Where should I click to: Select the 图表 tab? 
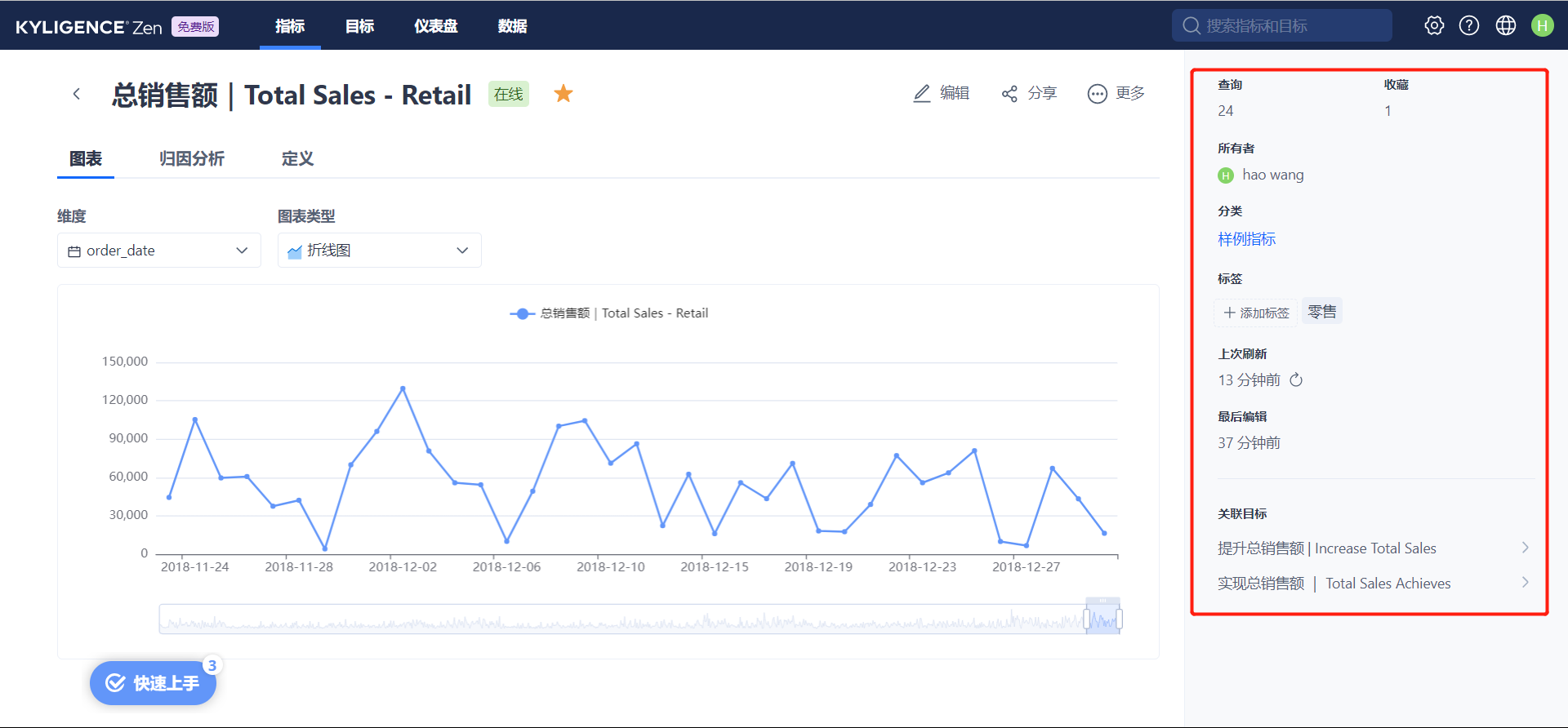(86, 158)
